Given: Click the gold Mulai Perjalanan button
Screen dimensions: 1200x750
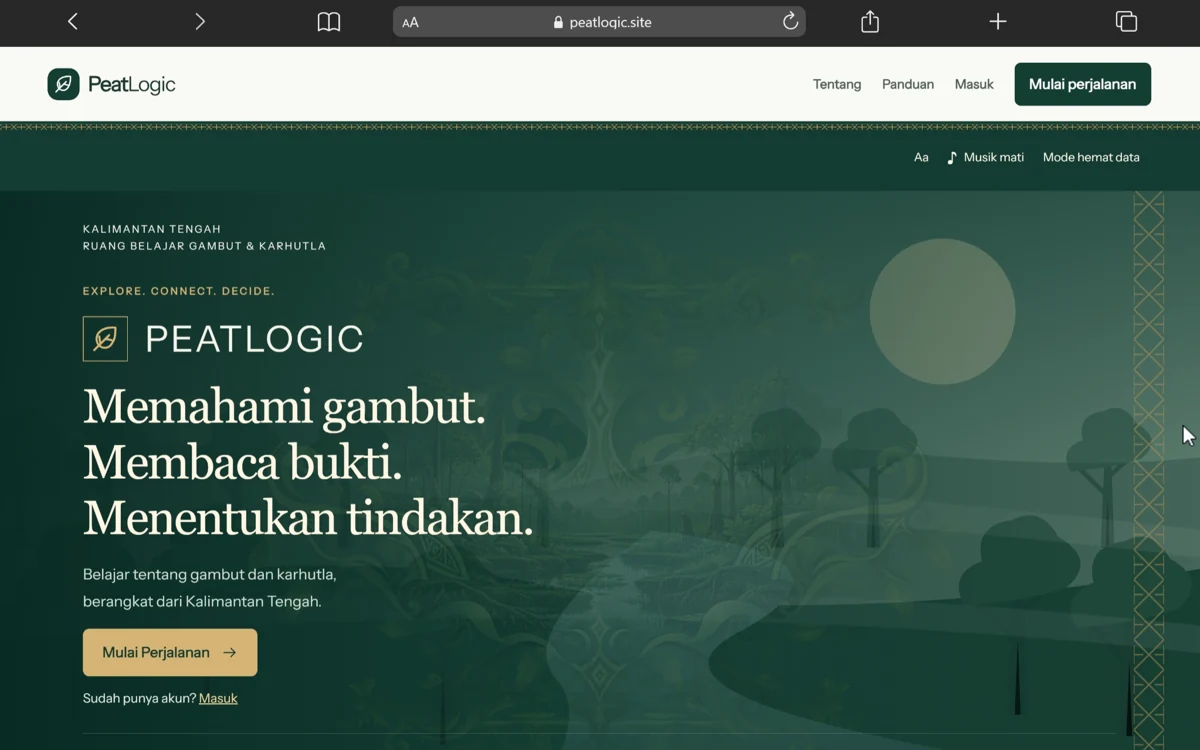Looking at the screenshot, I should pos(170,652).
